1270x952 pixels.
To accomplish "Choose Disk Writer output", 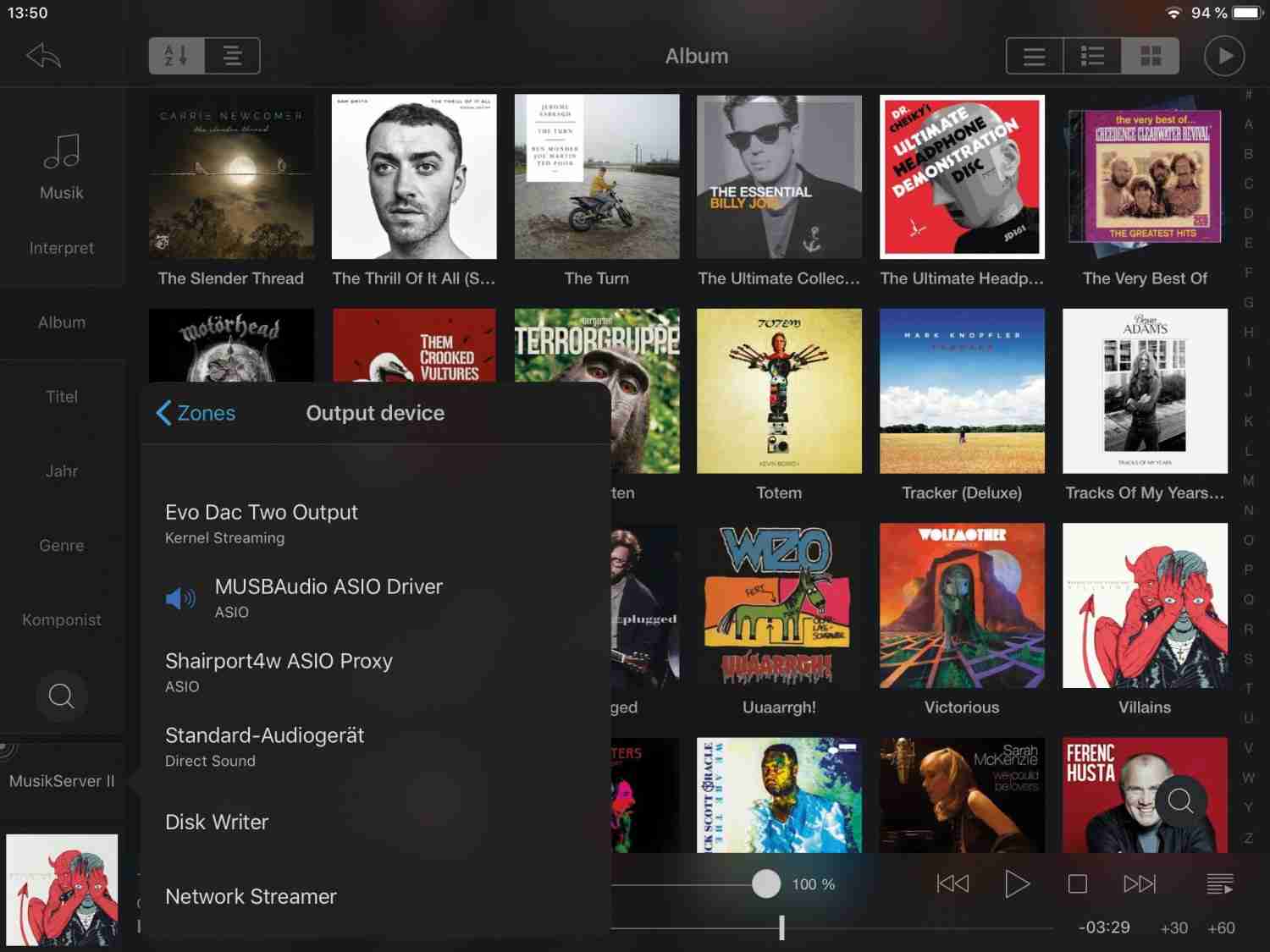I will [376, 822].
